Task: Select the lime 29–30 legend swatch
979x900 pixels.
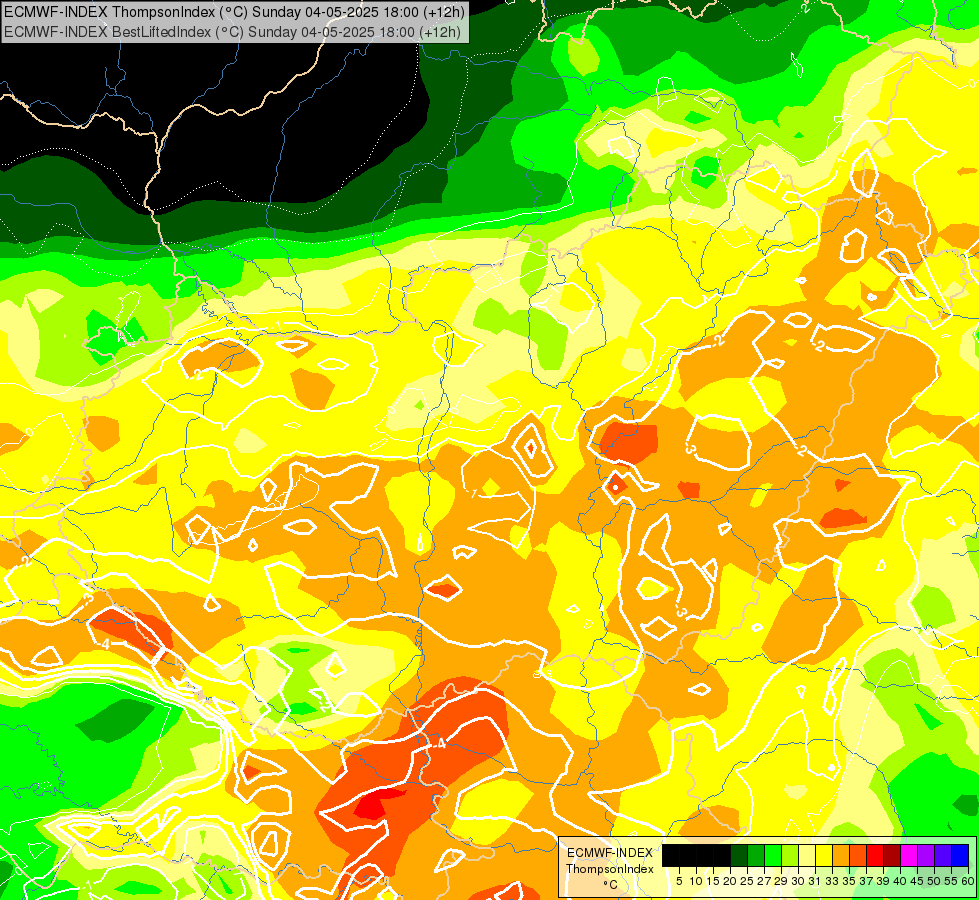Action: (790, 855)
